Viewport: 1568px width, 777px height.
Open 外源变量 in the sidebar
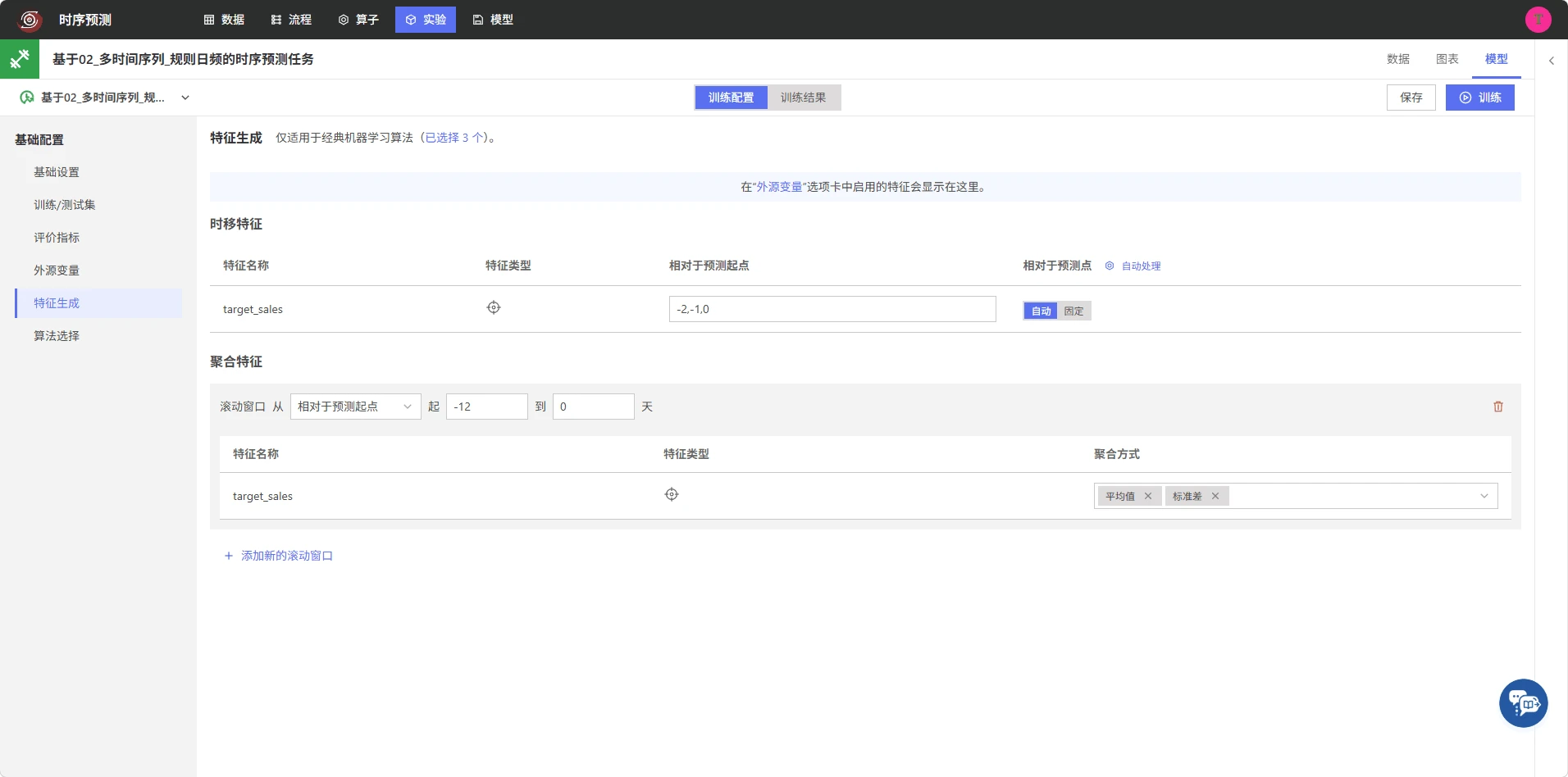[x=98, y=270]
